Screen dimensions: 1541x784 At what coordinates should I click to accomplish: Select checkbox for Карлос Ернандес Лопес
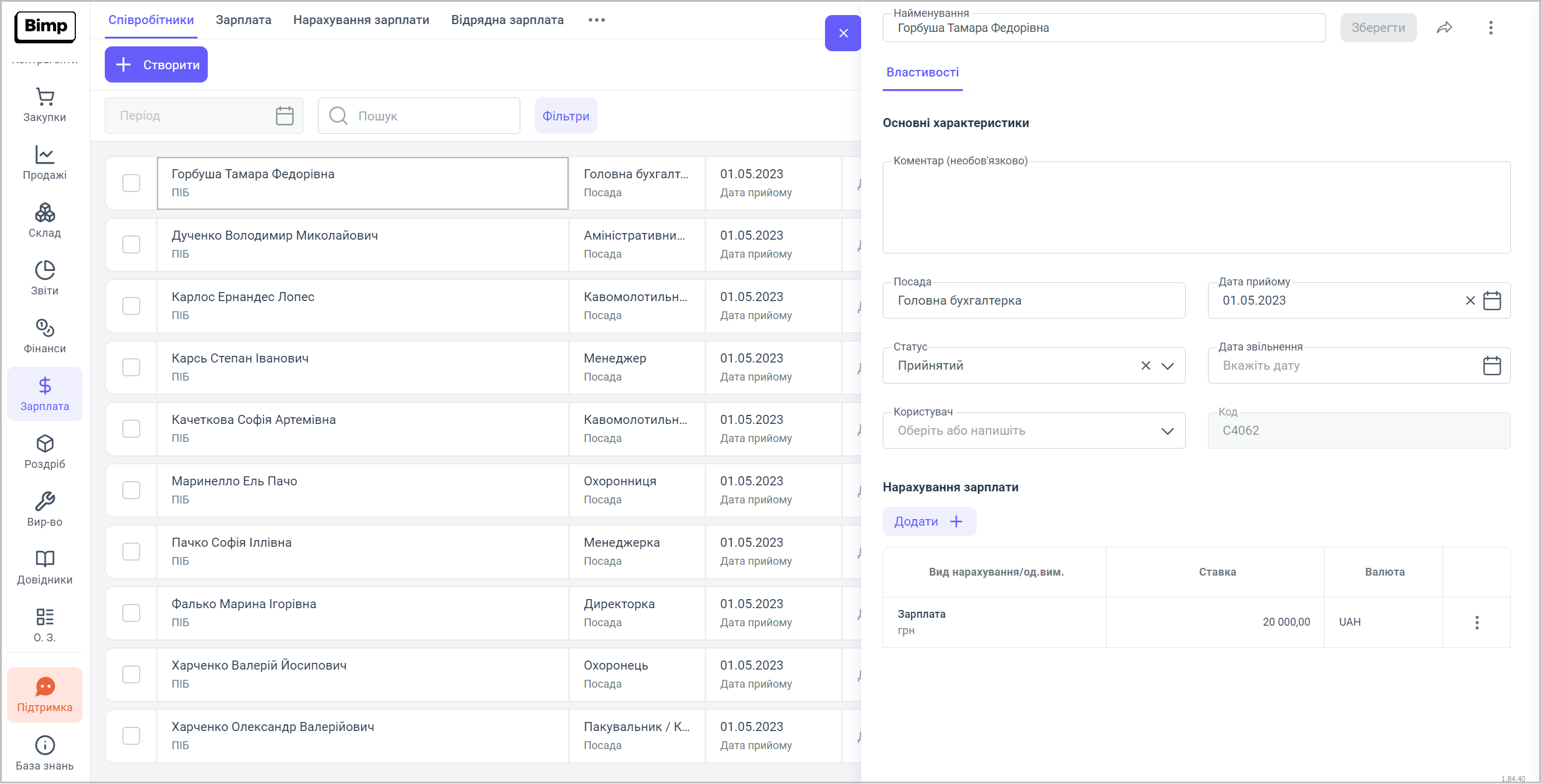click(x=131, y=306)
